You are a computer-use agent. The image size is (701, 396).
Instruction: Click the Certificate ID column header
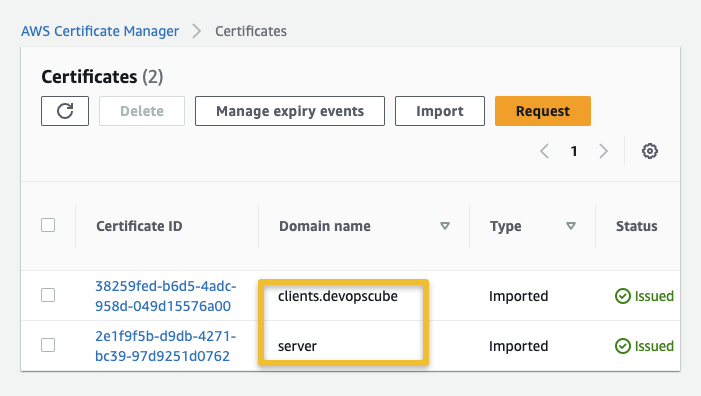click(139, 226)
